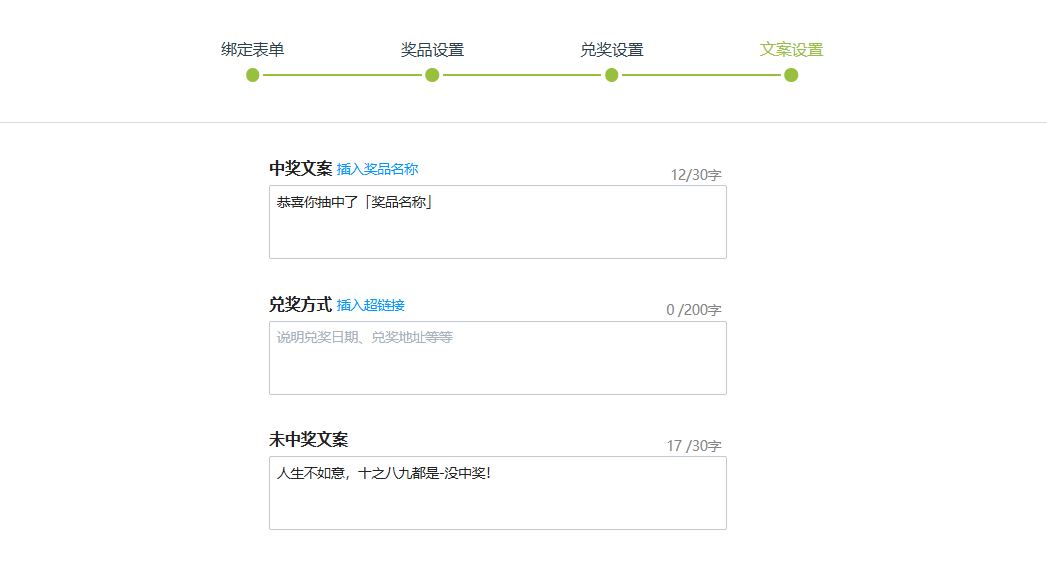
Task: Click the 未中奖文案 heading
Action: 308,439
